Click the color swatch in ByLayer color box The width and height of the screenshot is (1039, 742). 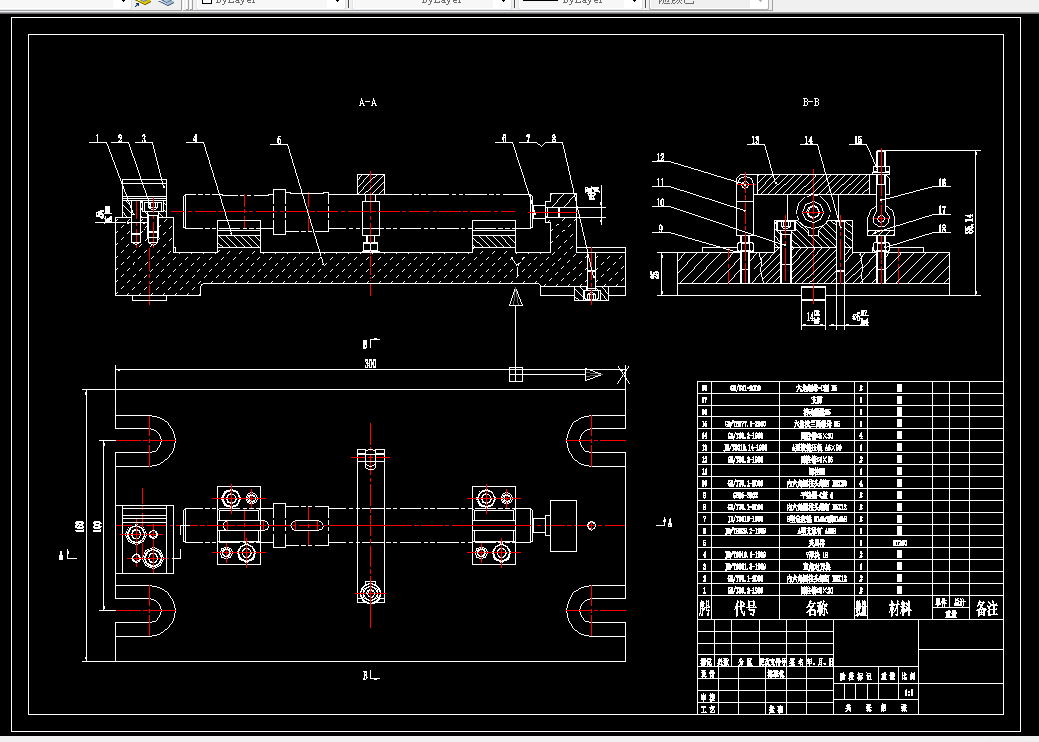[x=207, y=2]
